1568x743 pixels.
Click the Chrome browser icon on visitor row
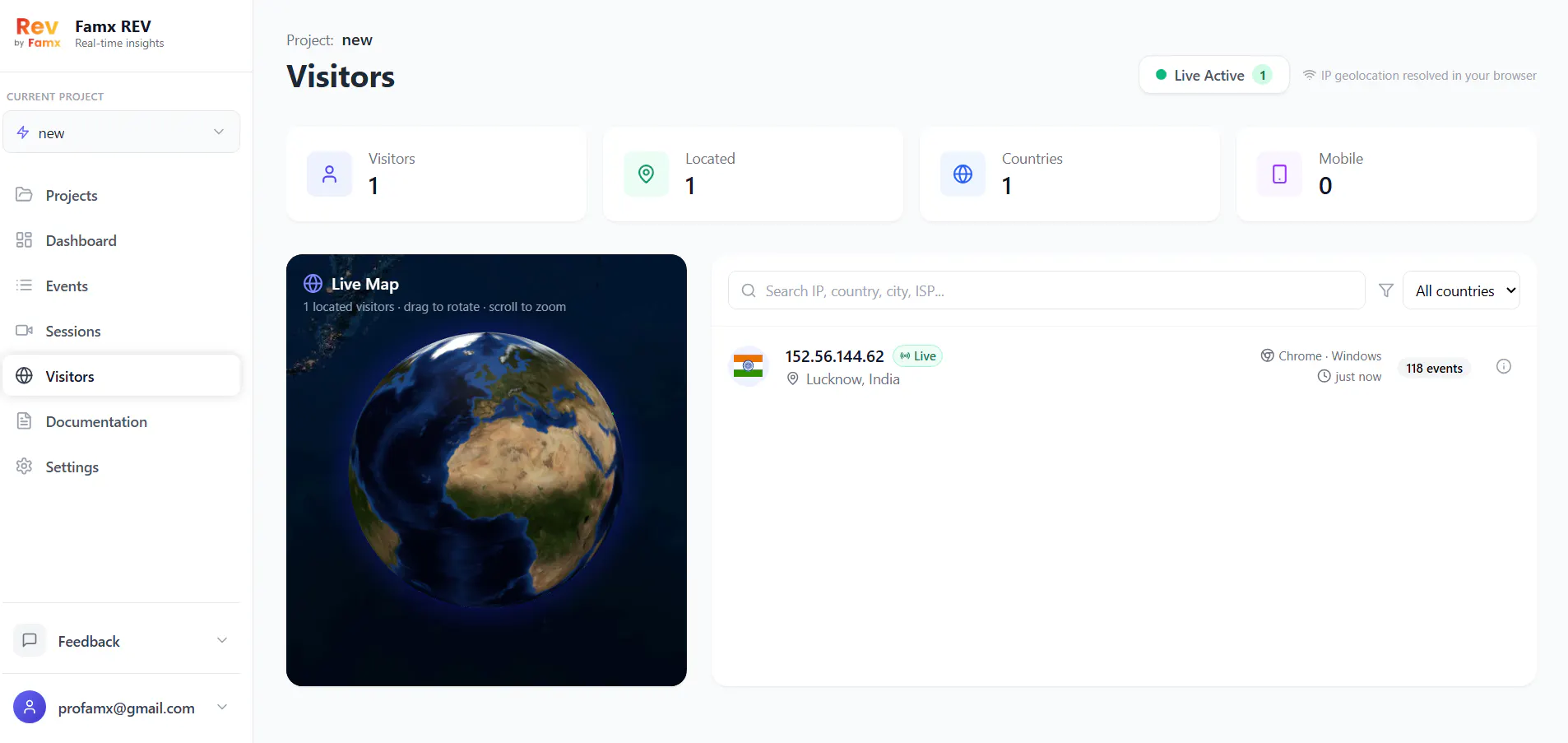point(1267,355)
